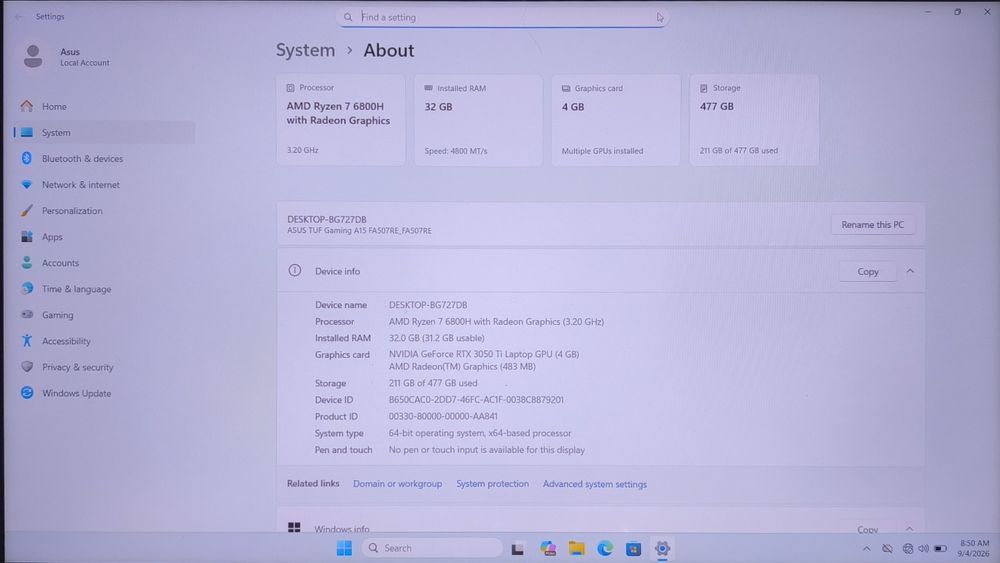Copy the Device info details
1000x563 pixels.
(867, 272)
